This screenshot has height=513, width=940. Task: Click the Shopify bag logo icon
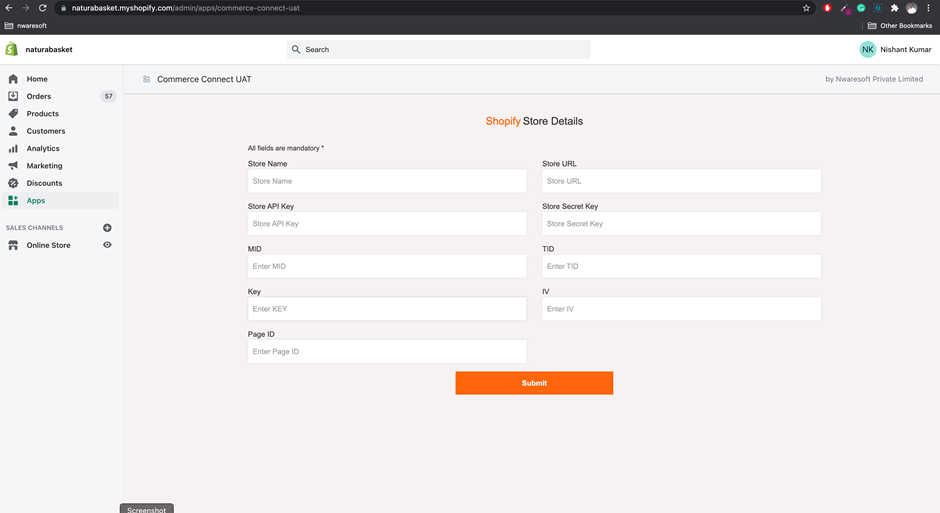(x=12, y=49)
